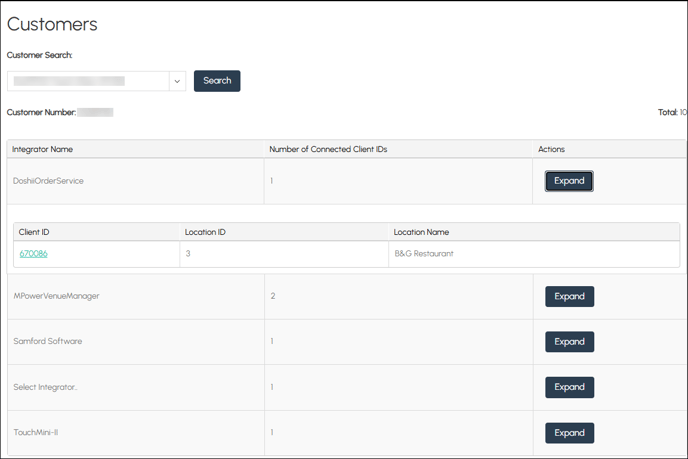Click the Actions column header
This screenshot has height=459, width=688.
pyautogui.click(x=551, y=149)
